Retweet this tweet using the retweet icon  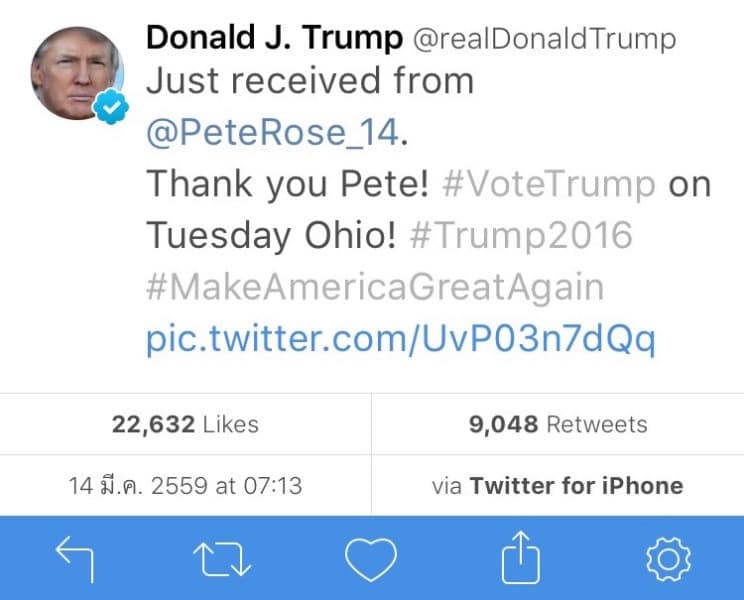223,559
